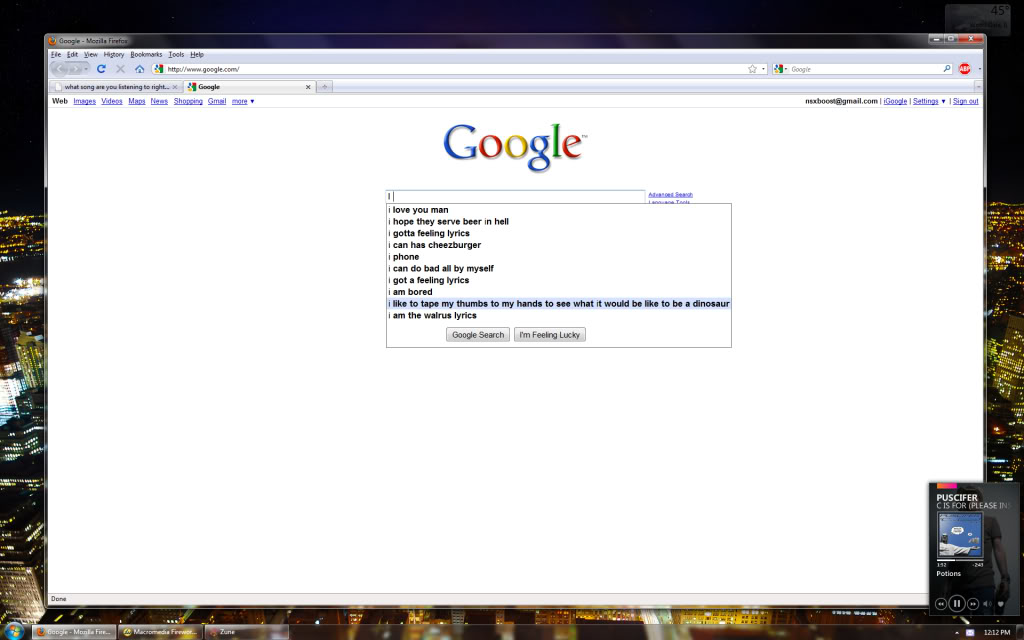Click the Advanced Search link

point(670,195)
